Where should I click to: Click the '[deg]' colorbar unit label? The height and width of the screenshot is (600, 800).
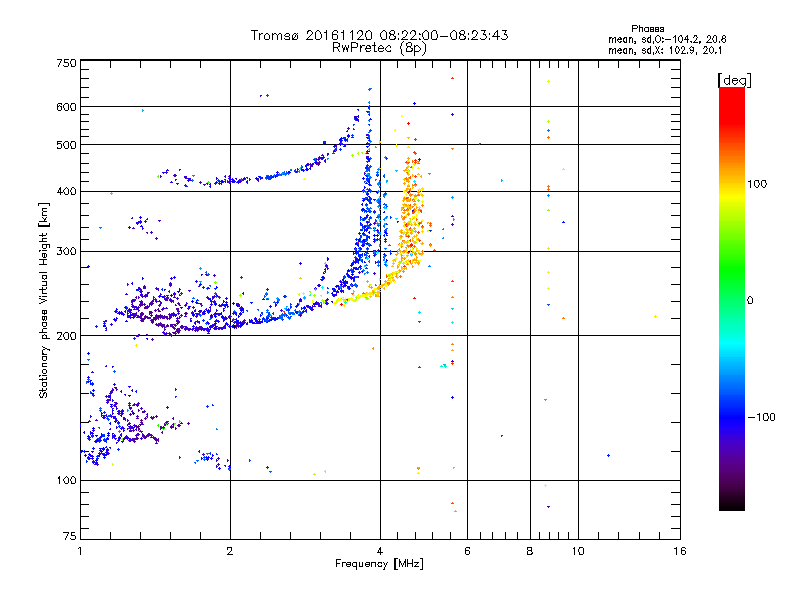(734, 80)
